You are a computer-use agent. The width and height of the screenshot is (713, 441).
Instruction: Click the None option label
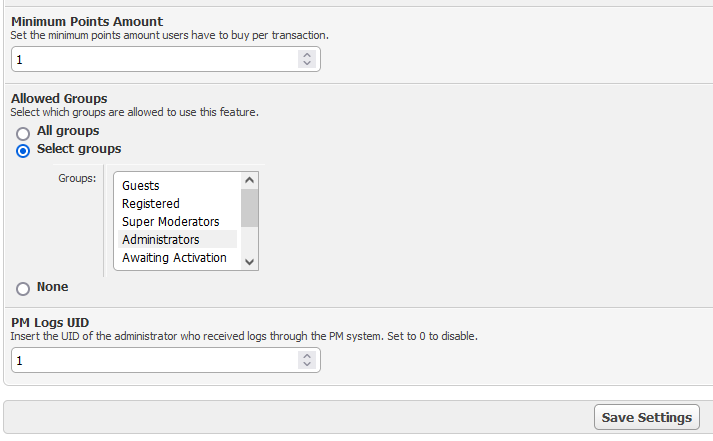coord(53,287)
